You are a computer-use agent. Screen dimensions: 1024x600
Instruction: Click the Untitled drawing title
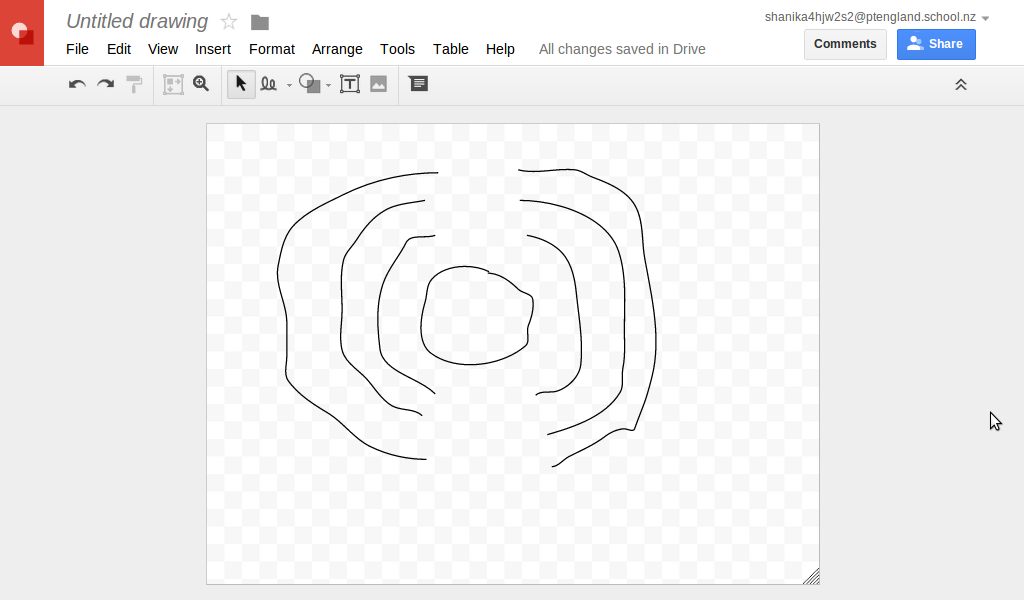coord(137,22)
